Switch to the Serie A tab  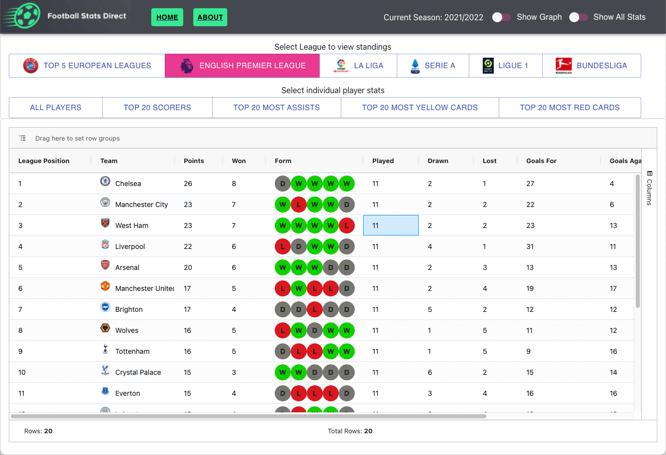coord(433,65)
